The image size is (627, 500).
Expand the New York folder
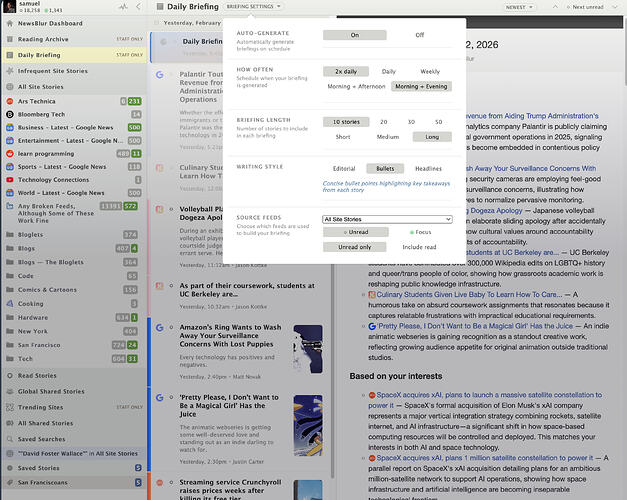pyautogui.click(x=10, y=331)
